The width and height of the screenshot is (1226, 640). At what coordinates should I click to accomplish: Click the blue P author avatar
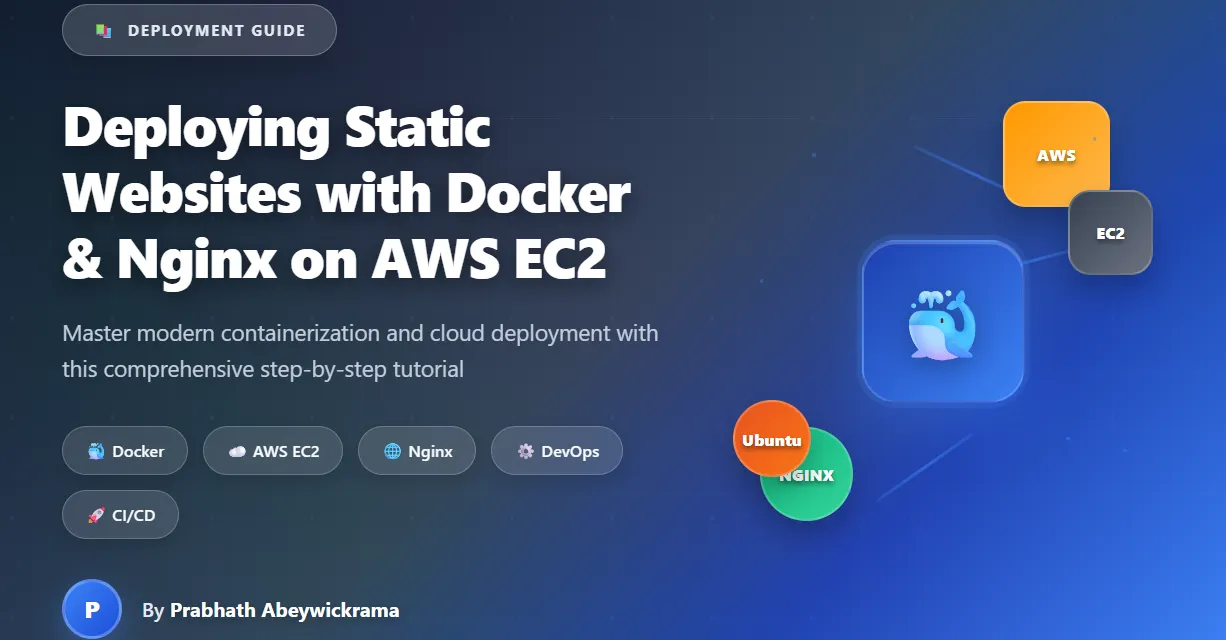(92, 608)
